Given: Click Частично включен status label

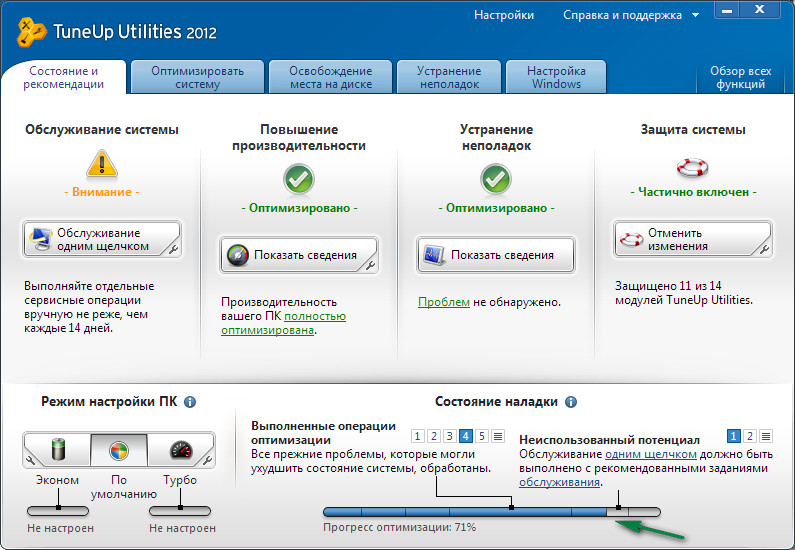Looking at the screenshot, I should tap(693, 192).
